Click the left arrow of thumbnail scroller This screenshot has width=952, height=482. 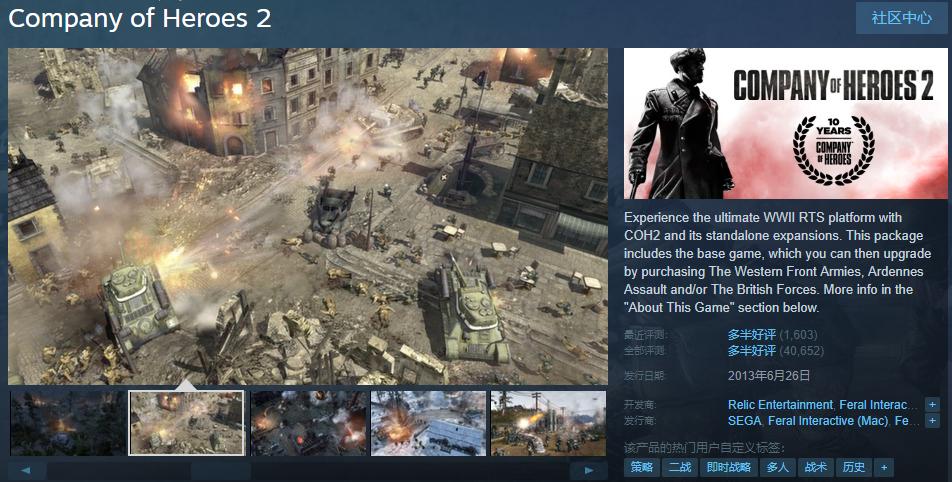pos(27,470)
